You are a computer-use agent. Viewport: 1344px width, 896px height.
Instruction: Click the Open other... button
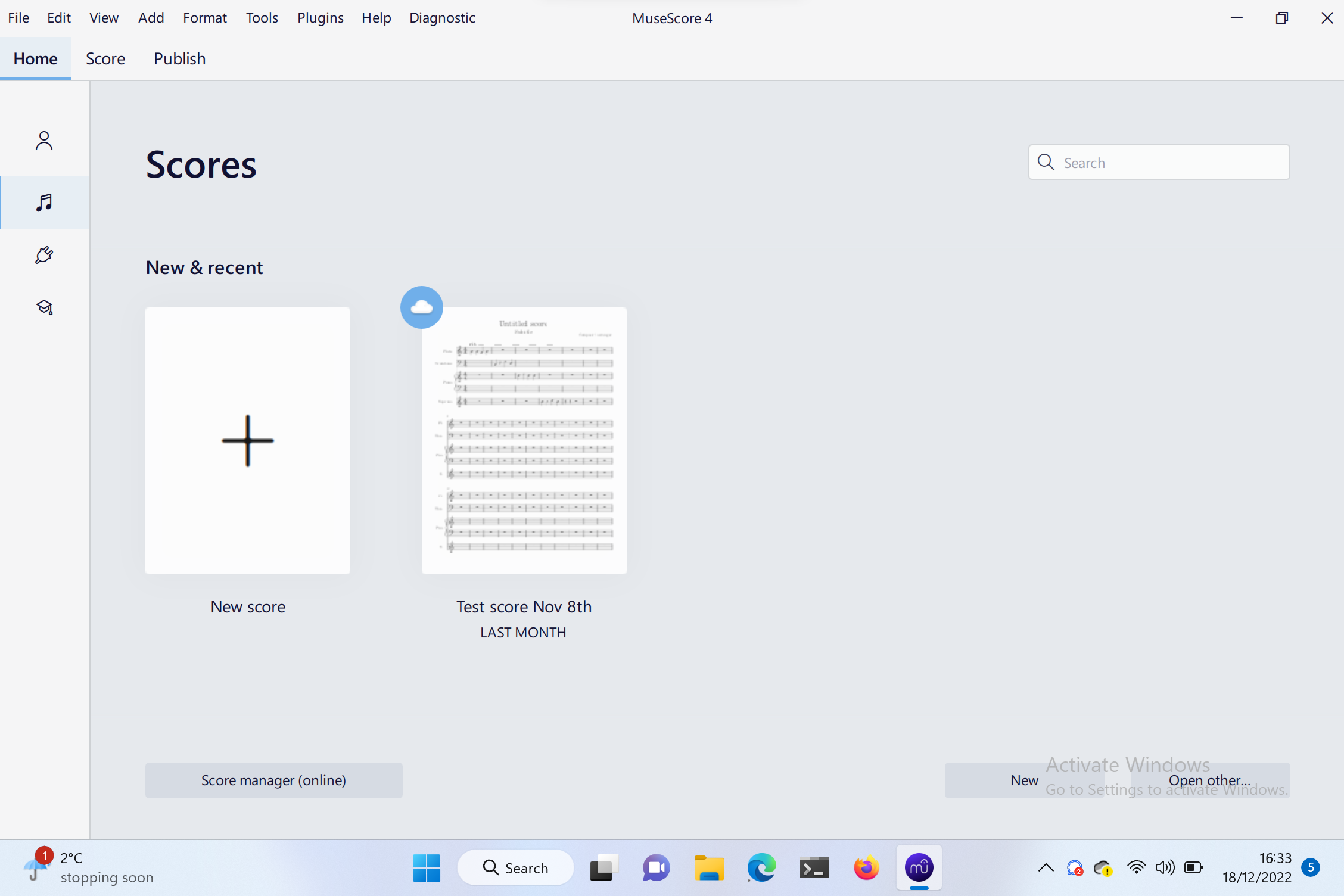tap(1209, 780)
